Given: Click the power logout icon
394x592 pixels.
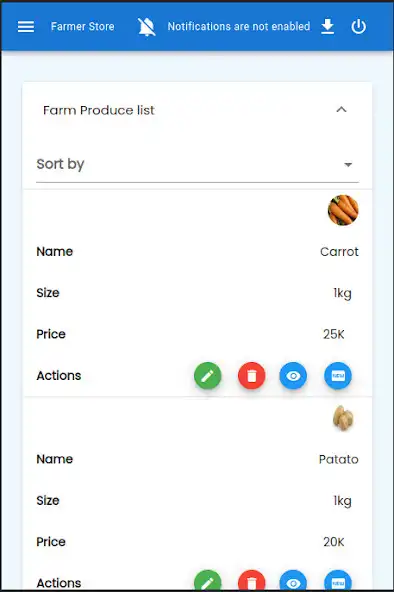Looking at the screenshot, I should click(359, 26).
